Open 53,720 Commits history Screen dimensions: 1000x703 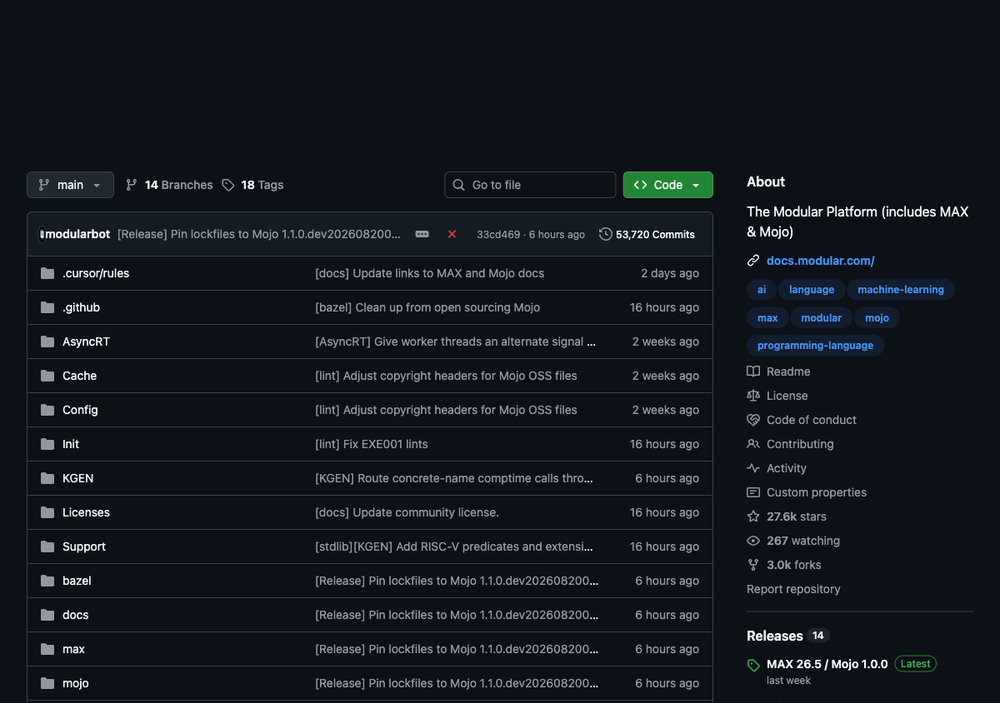647,234
